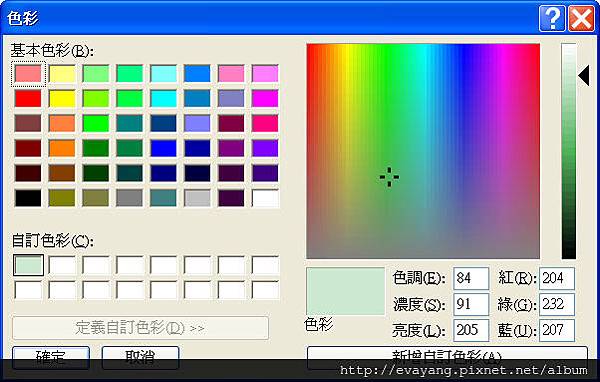Screen dimensions: 600x382
Task: Pick the pure red basic swatch
Action: 28,99
